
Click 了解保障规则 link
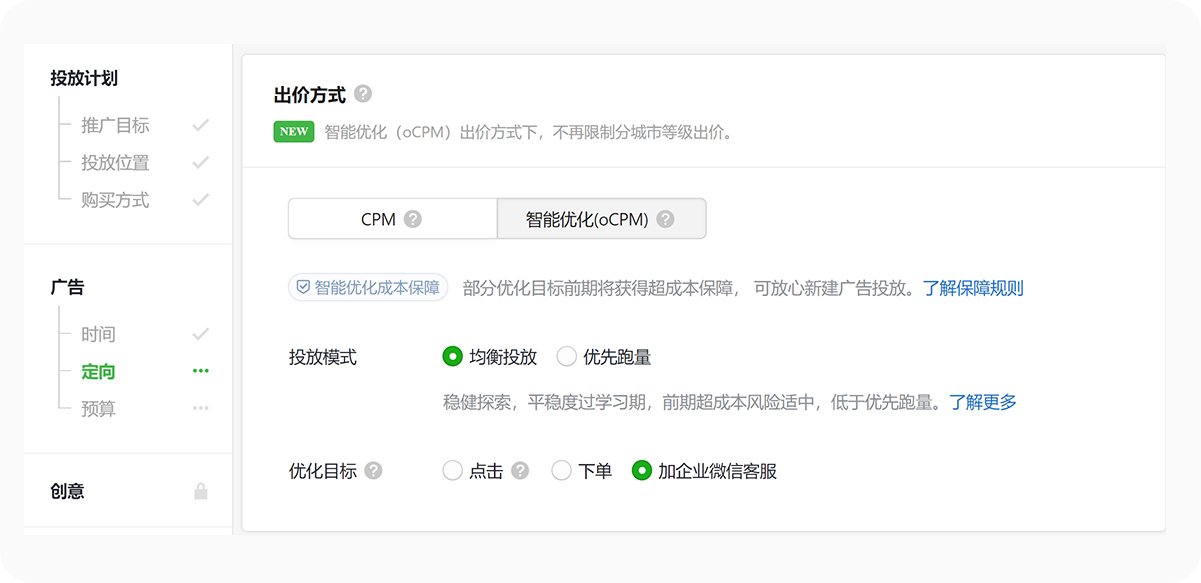973,288
